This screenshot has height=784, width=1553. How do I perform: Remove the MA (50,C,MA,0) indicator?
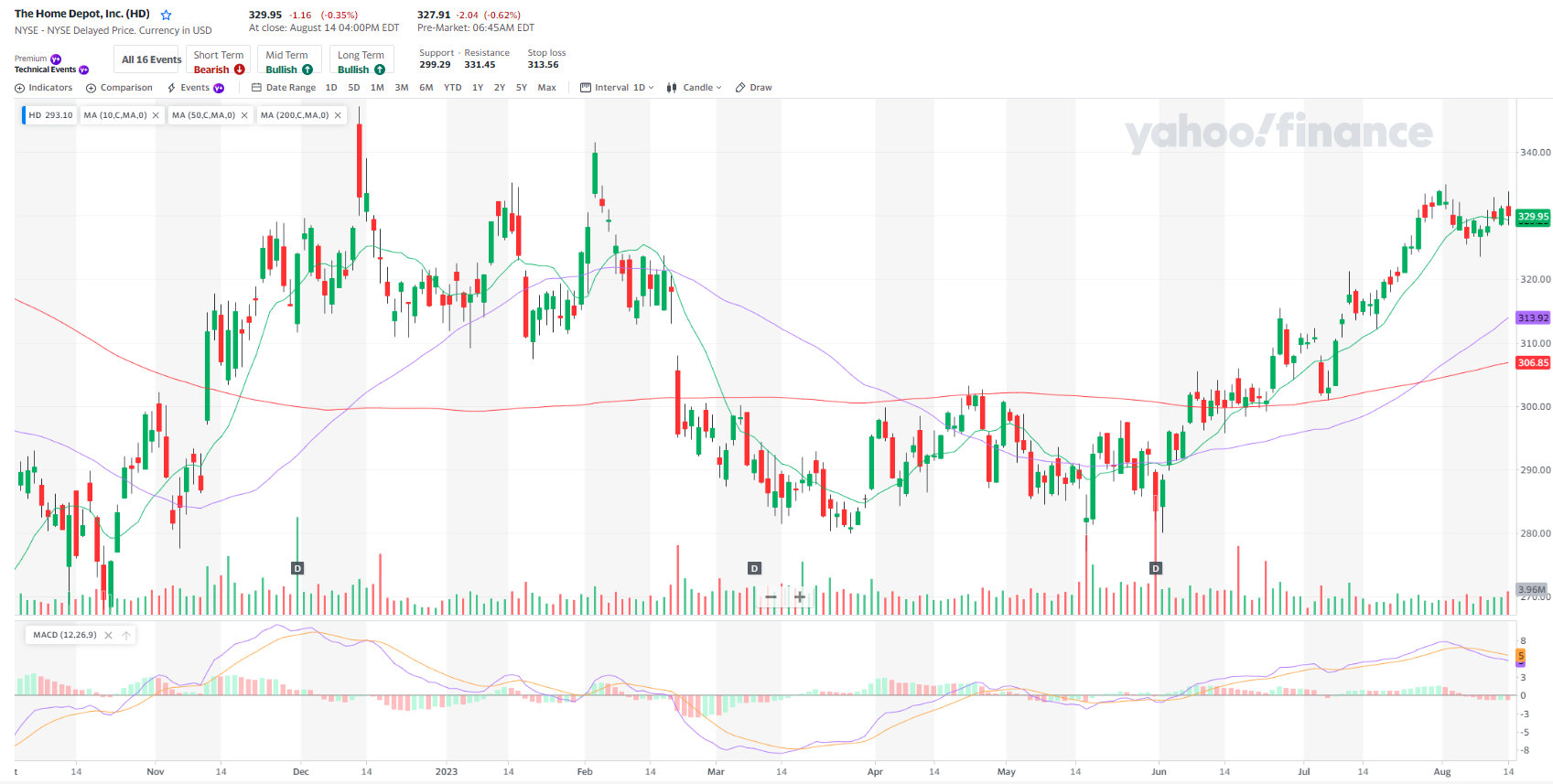(x=244, y=115)
